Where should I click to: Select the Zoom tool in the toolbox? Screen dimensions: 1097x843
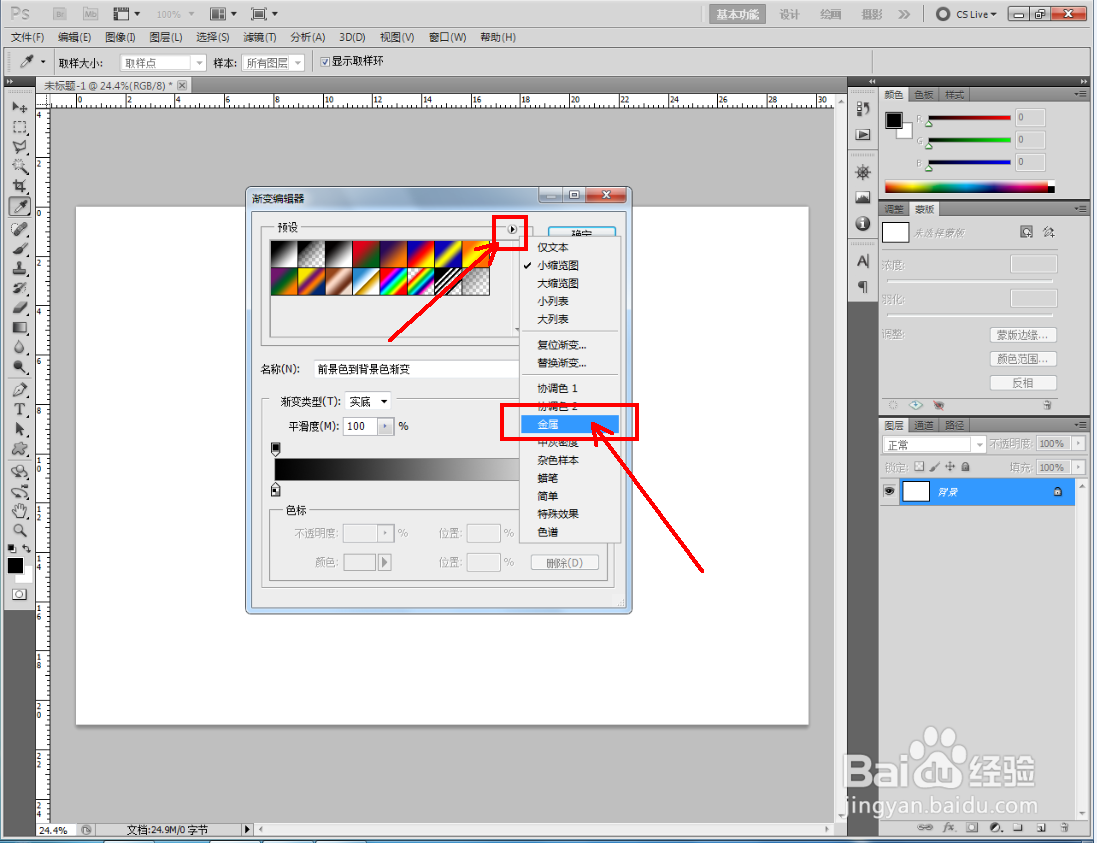(x=20, y=530)
